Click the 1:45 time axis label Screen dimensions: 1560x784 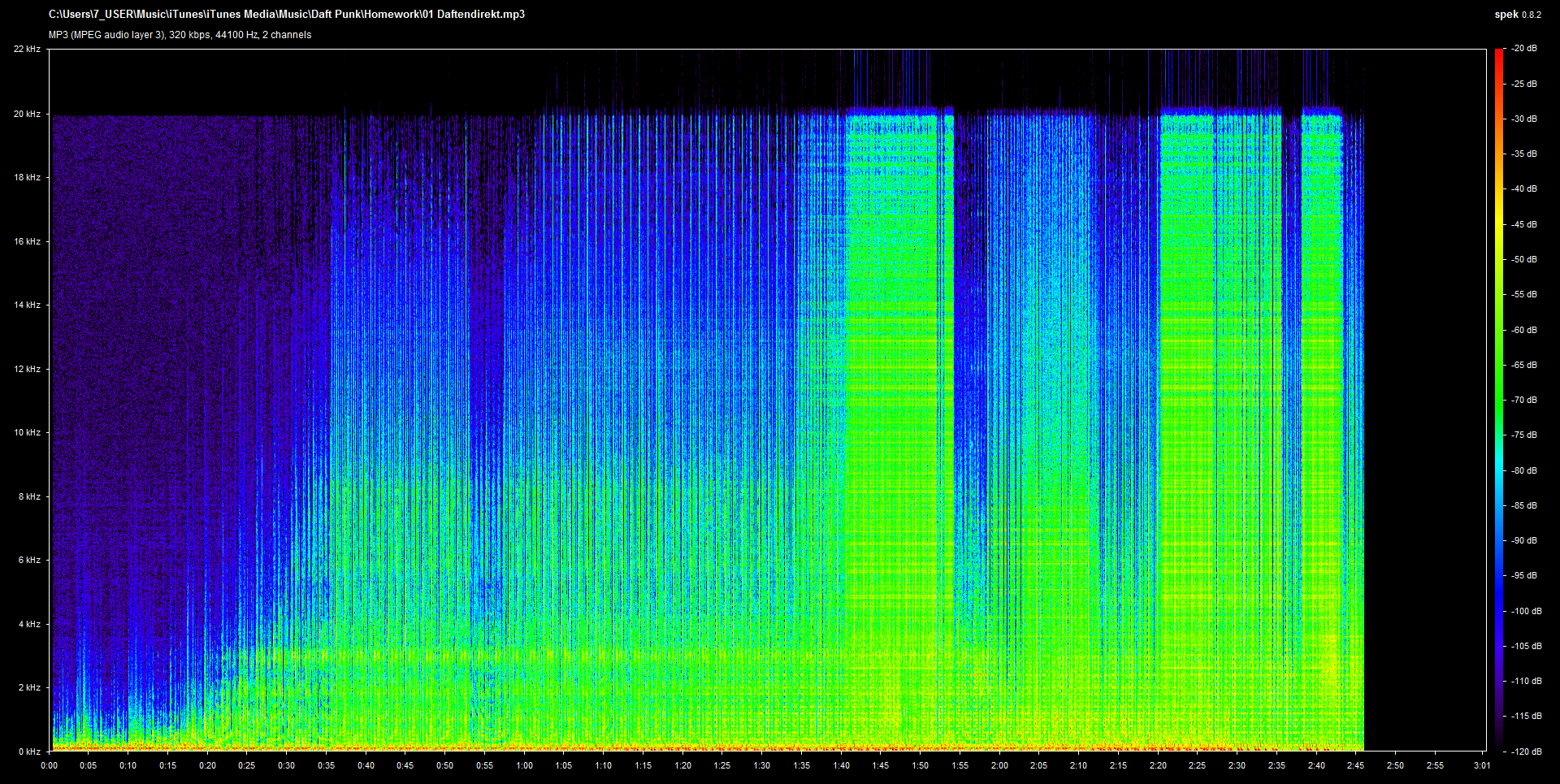click(881, 765)
